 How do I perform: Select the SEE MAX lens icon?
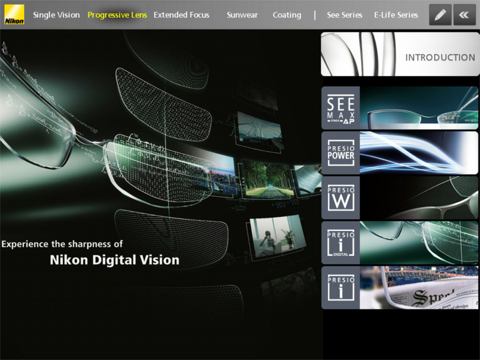(x=341, y=108)
